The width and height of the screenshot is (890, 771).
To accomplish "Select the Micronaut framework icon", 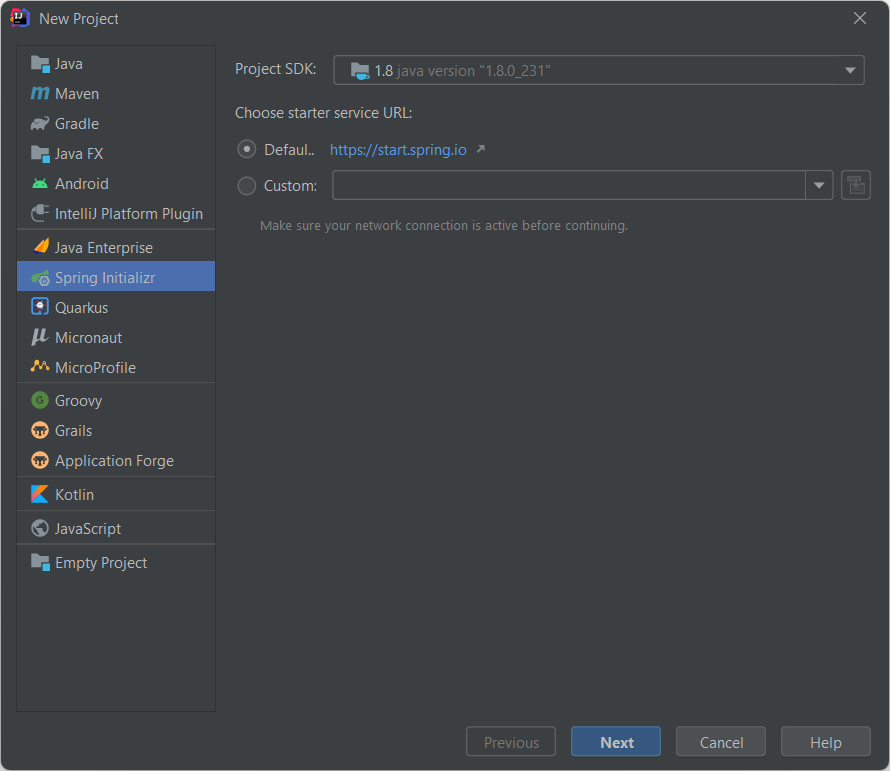I will click(x=40, y=337).
